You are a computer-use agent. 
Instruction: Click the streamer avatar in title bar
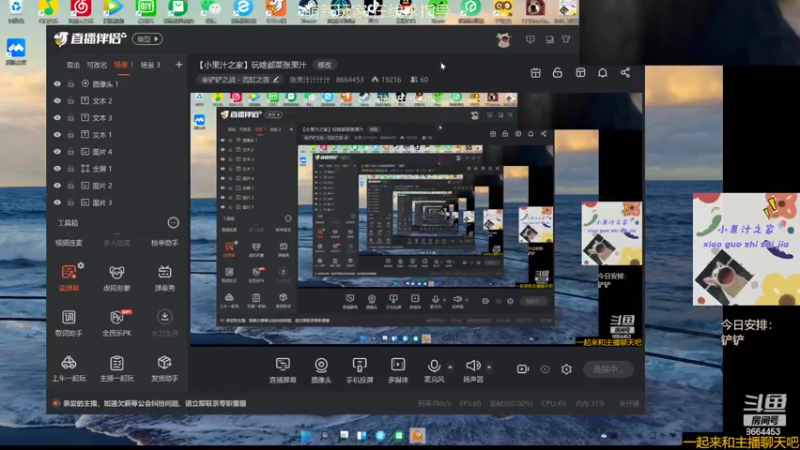tap(504, 39)
